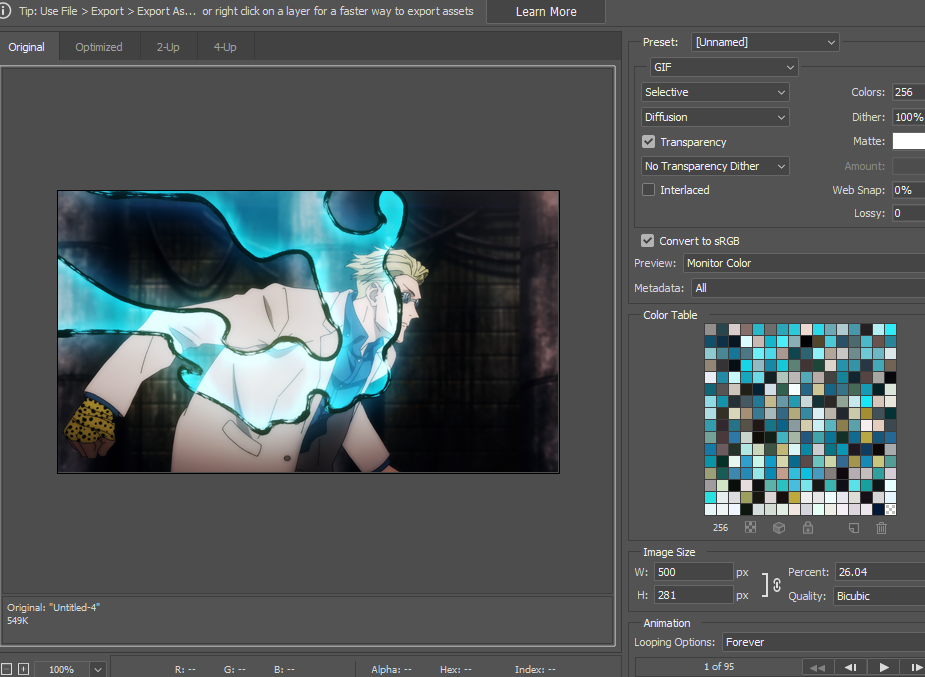Click the 'R: --' readout
The height and width of the screenshot is (677, 925).
pyautogui.click(x=185, y=669)
